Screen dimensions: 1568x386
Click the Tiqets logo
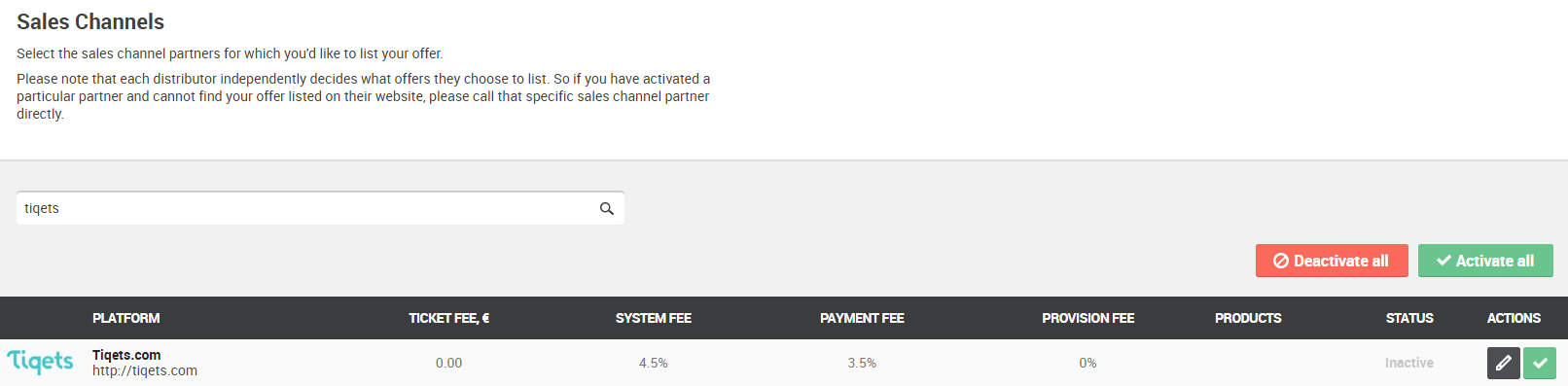[x=41, y=362]
